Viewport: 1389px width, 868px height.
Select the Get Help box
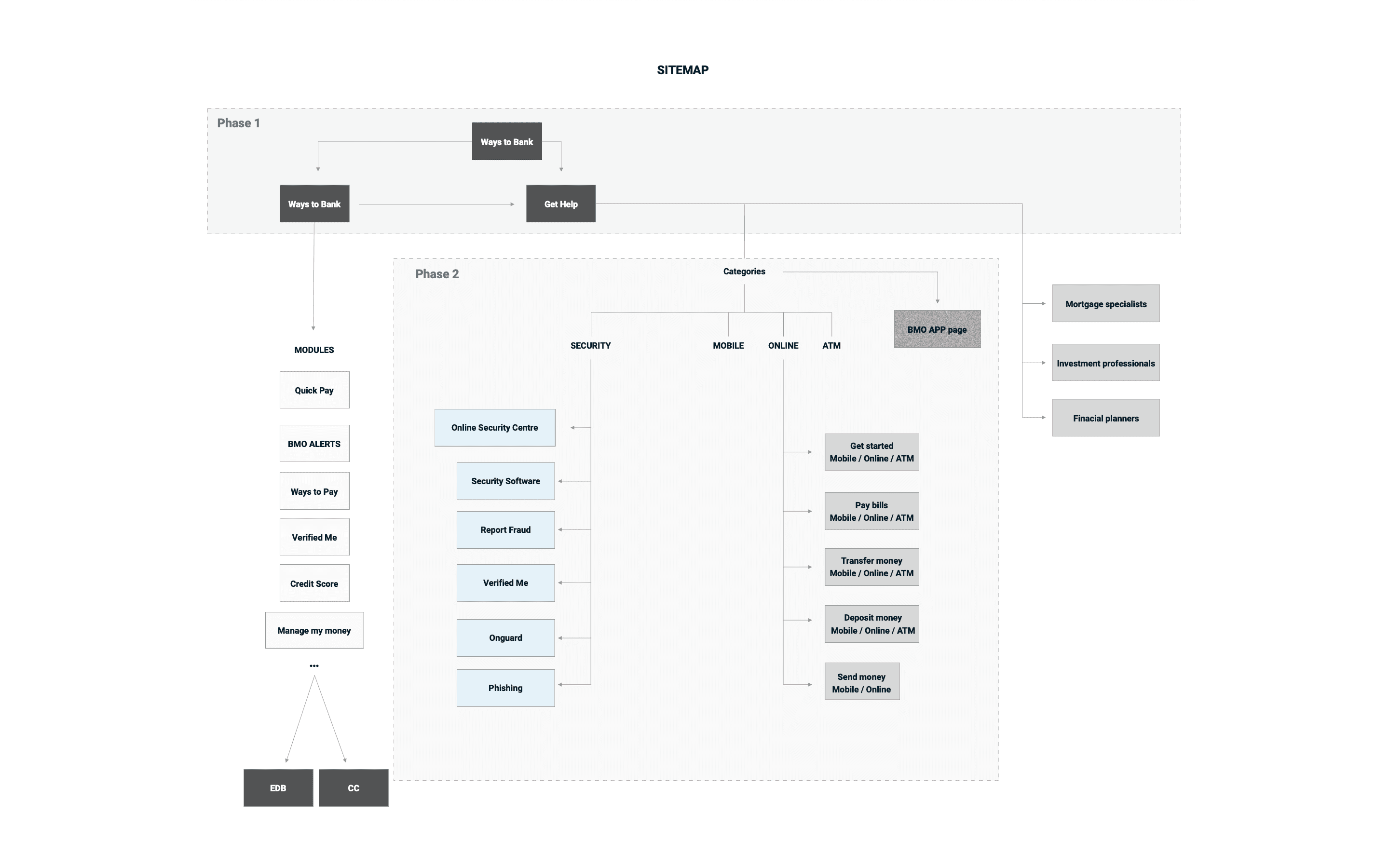click(x=560, y=204)
